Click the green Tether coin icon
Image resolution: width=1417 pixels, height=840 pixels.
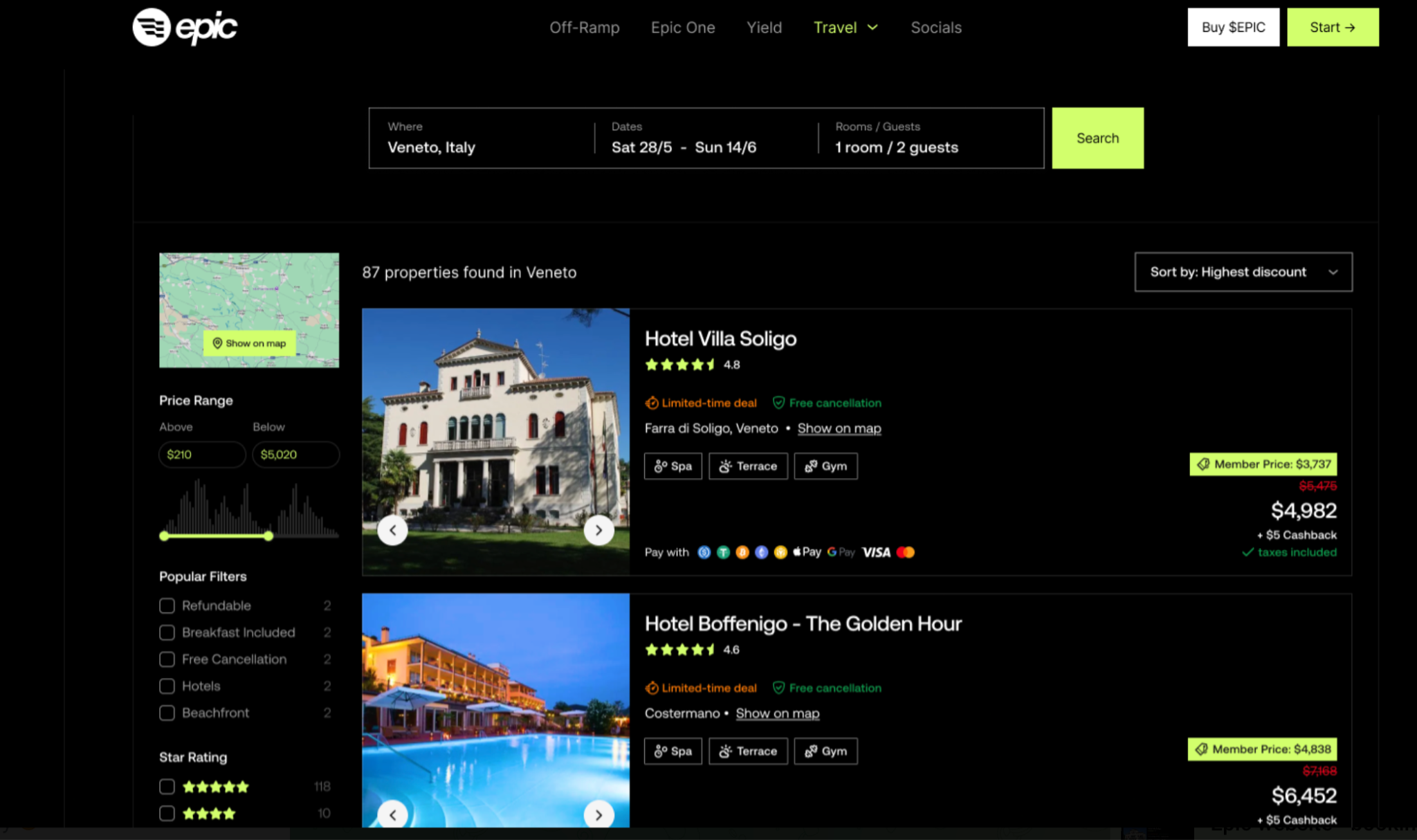coord(723,552)
